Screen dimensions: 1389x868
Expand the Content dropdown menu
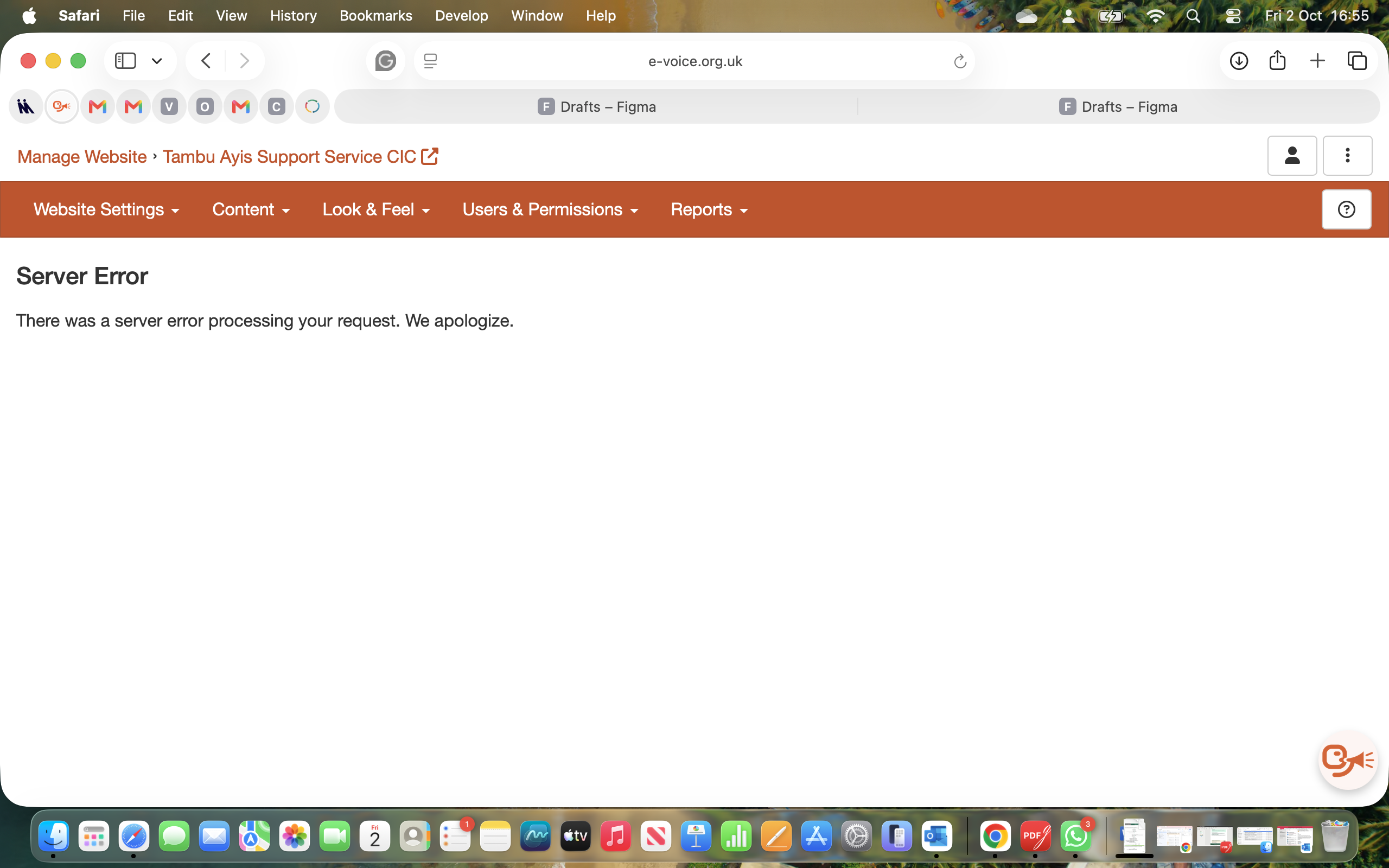click(251, 209)
